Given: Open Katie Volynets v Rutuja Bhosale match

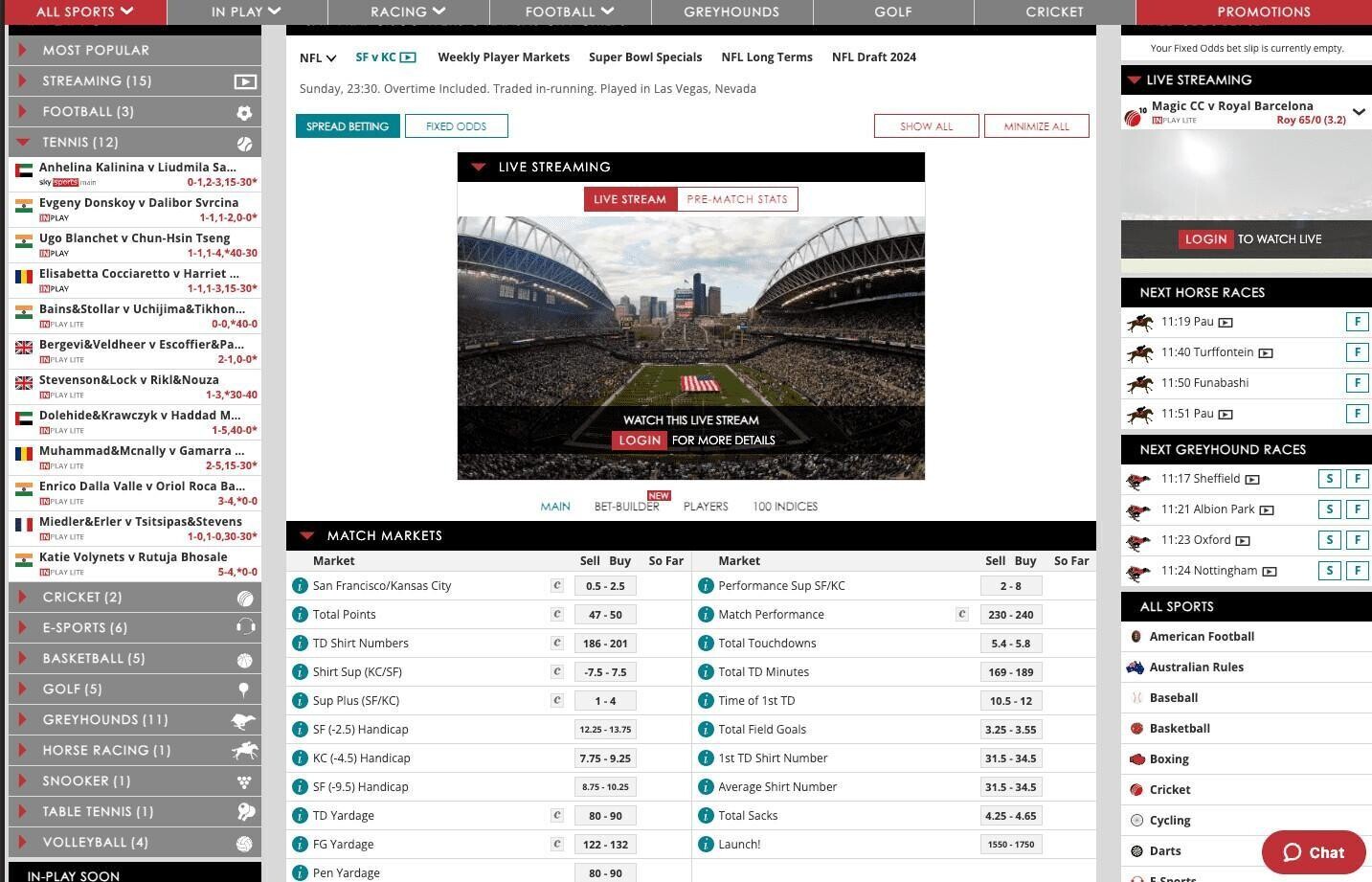Looking at the screenshot, I should pos(135,563).
